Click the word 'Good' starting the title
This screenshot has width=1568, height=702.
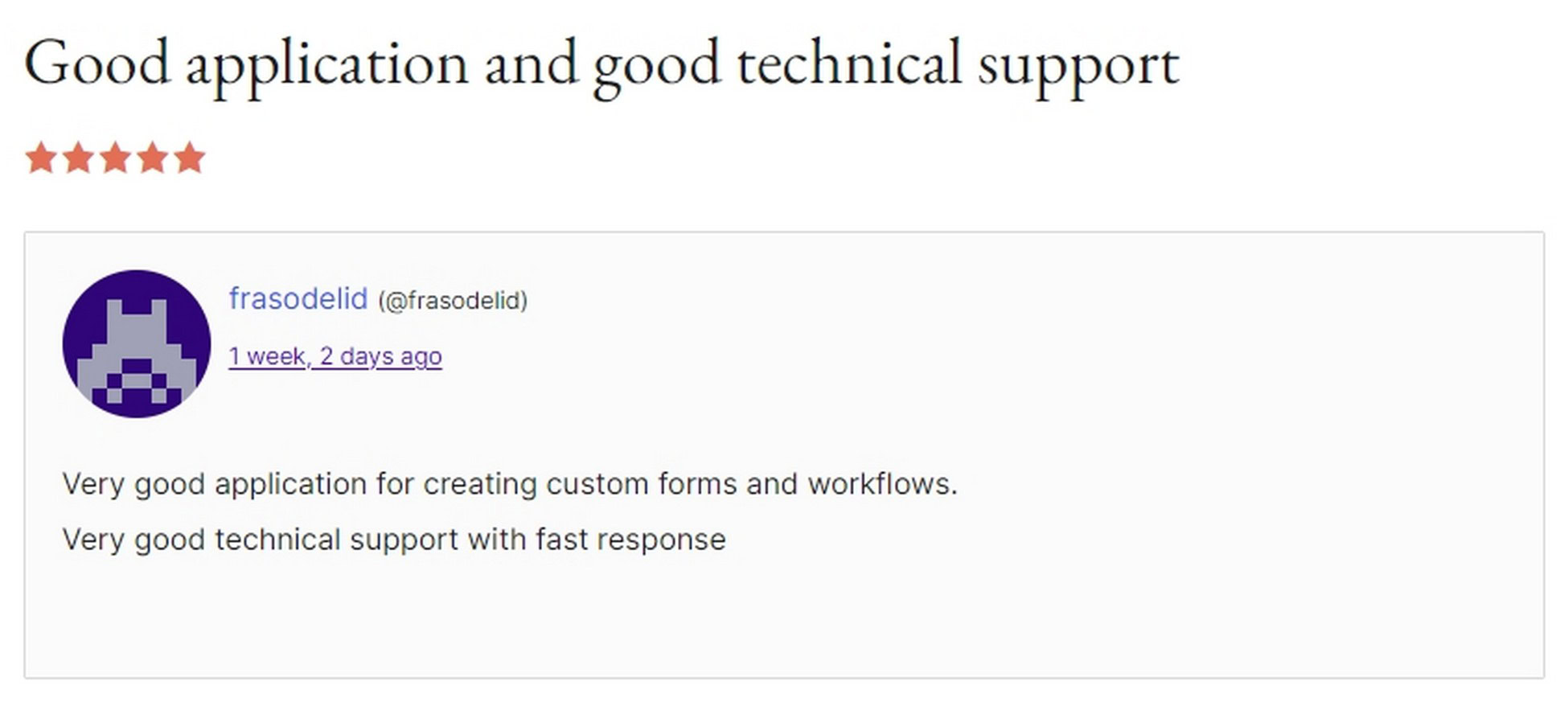click(97, 63)
